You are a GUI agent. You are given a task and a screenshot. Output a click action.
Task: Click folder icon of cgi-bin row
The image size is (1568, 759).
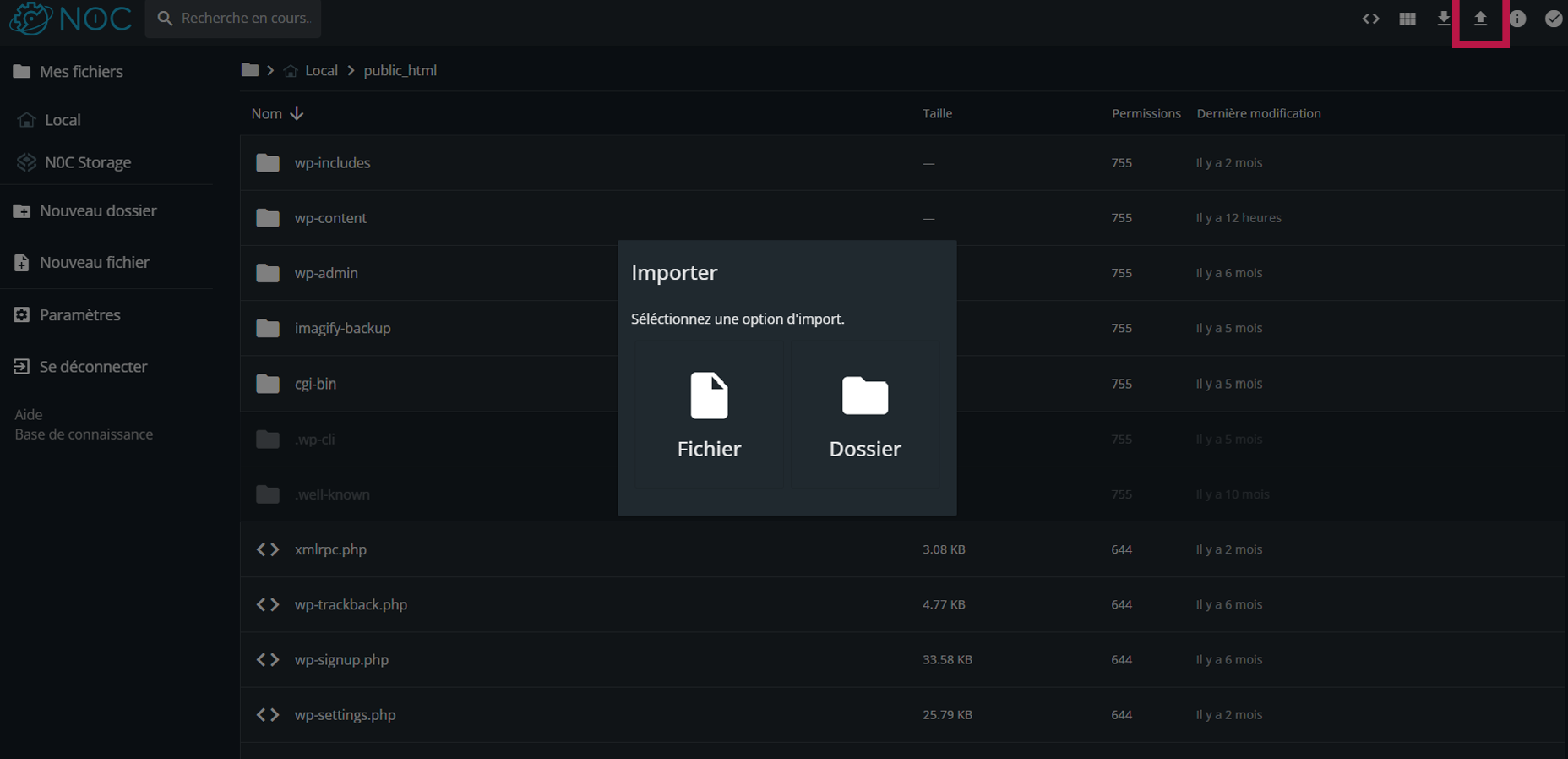click(x=268, y=384)
